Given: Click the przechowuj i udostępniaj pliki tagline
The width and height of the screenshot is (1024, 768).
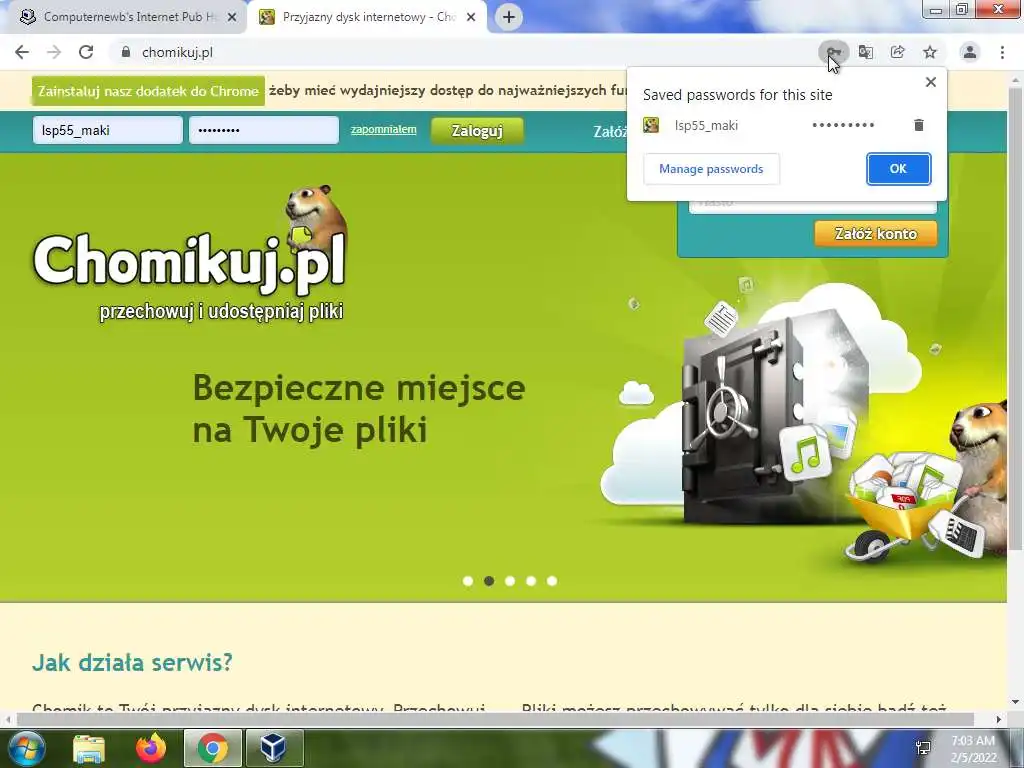Looking at the screenshot, I should click(x=221, y=312).
